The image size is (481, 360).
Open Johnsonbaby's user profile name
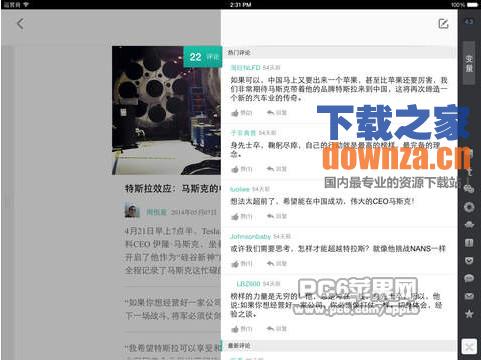[x=250, y=237]
